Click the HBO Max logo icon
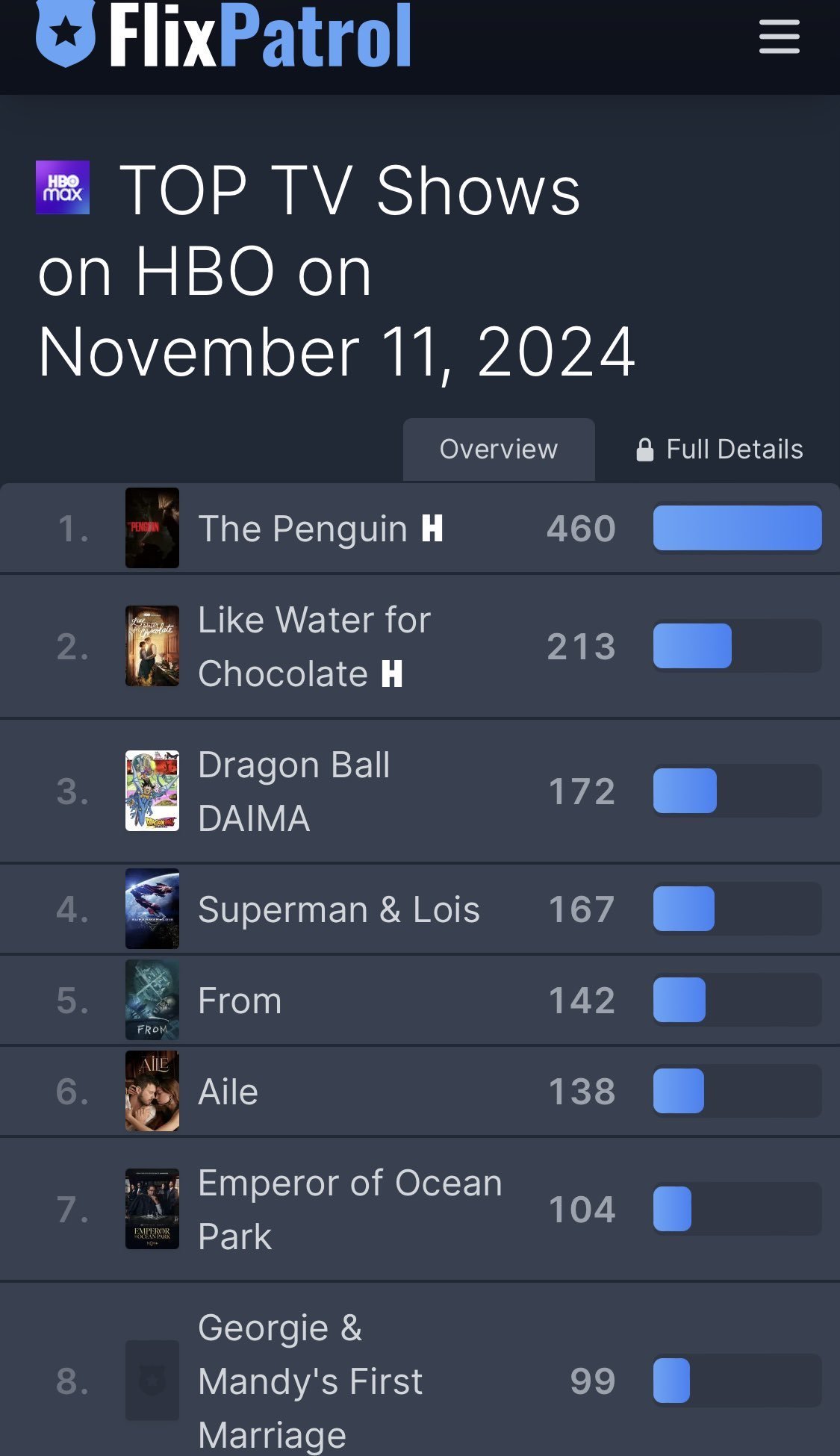Screen dimensions: 840x1456 click(63, 187)
